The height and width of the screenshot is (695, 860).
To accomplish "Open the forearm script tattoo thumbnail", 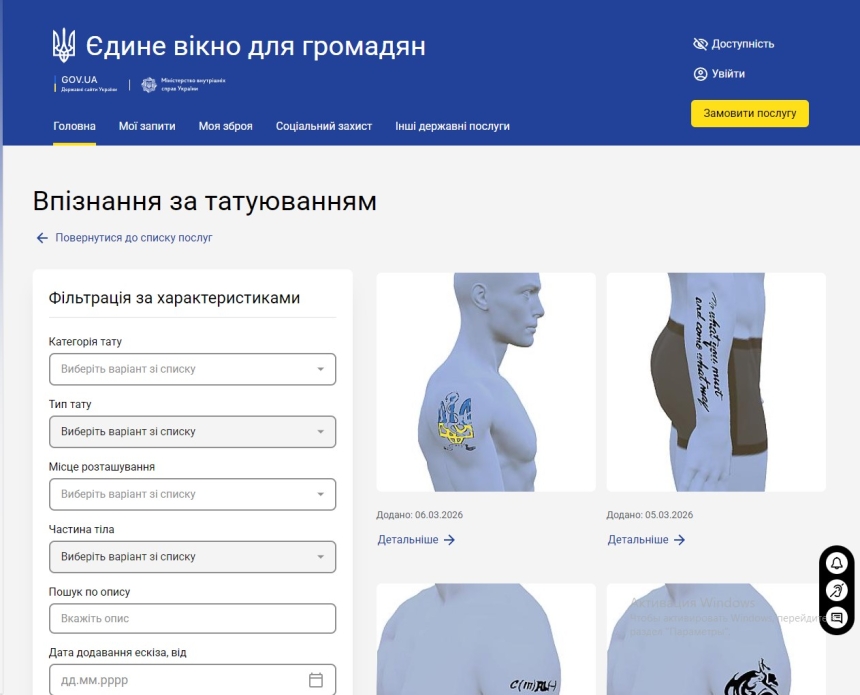I will coord(716,382).
